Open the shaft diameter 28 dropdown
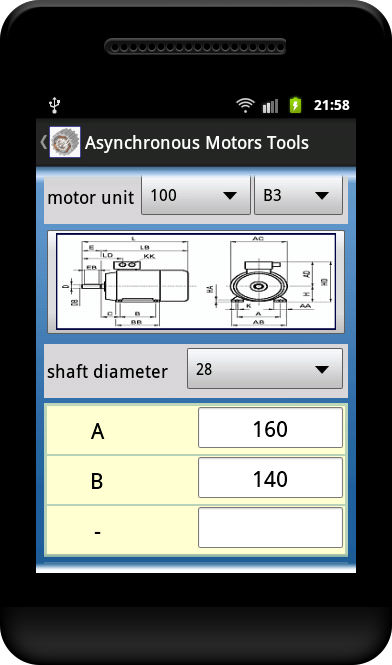Screen dimensions: 392x665 pyautogui.click(x=265, y=369)
